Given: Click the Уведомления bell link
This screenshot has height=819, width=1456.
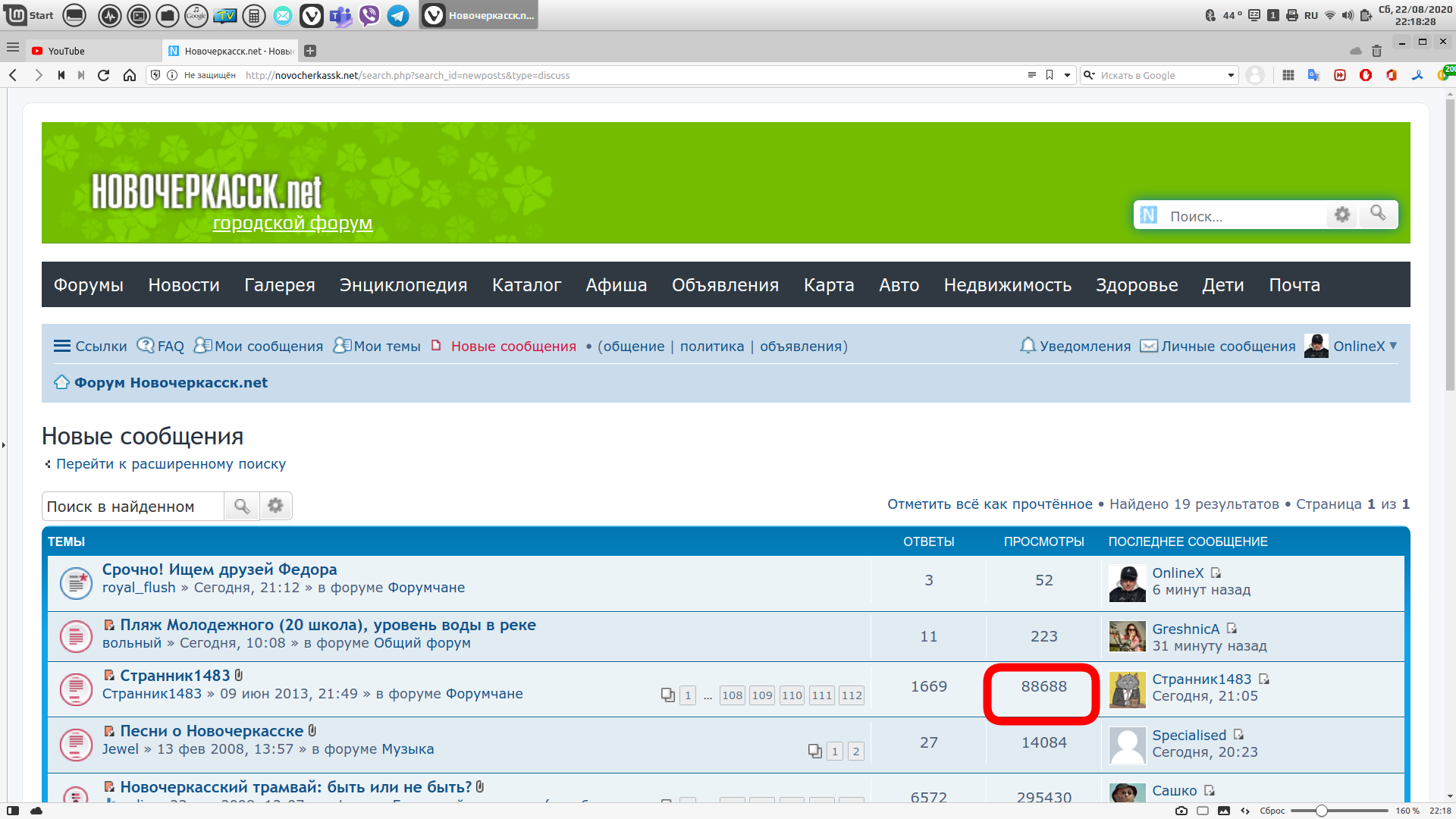Looking at the screenshot, I should click(1075, 346).
